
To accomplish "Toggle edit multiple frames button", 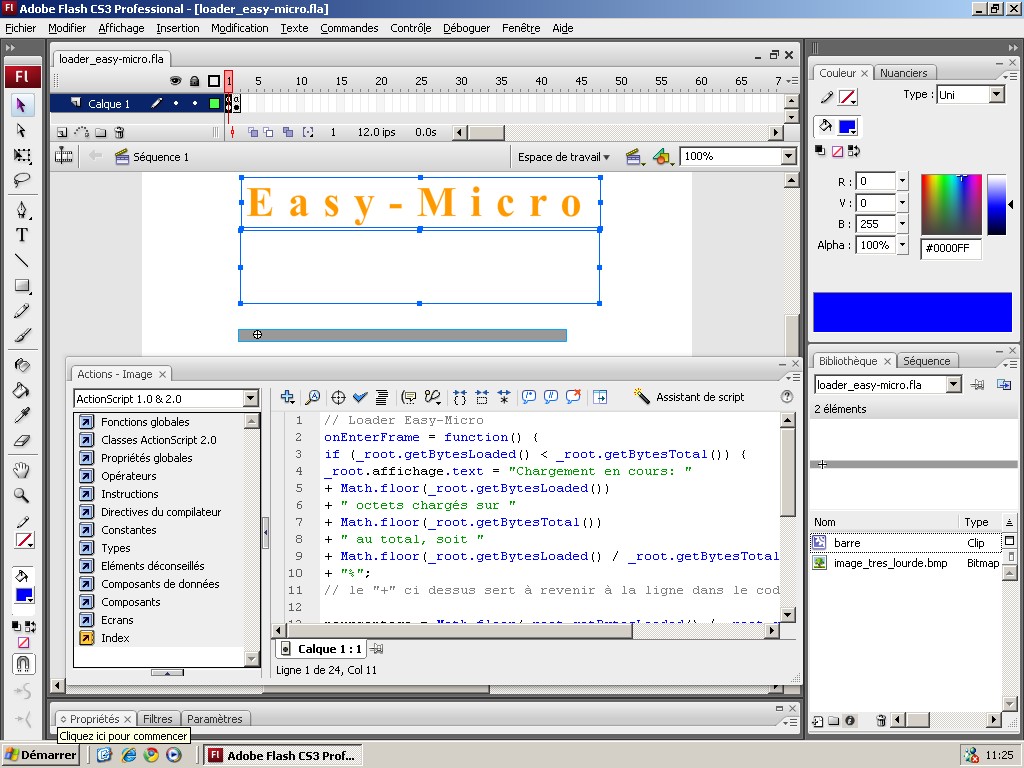I will point(288,133).
